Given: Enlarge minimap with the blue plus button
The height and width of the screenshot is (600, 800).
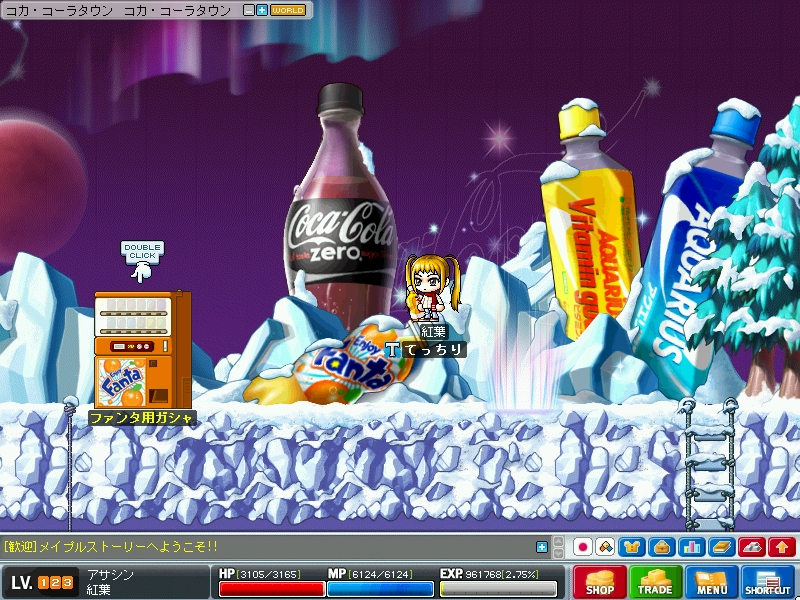Looking at the screenshot, I should tap(262, 10).
